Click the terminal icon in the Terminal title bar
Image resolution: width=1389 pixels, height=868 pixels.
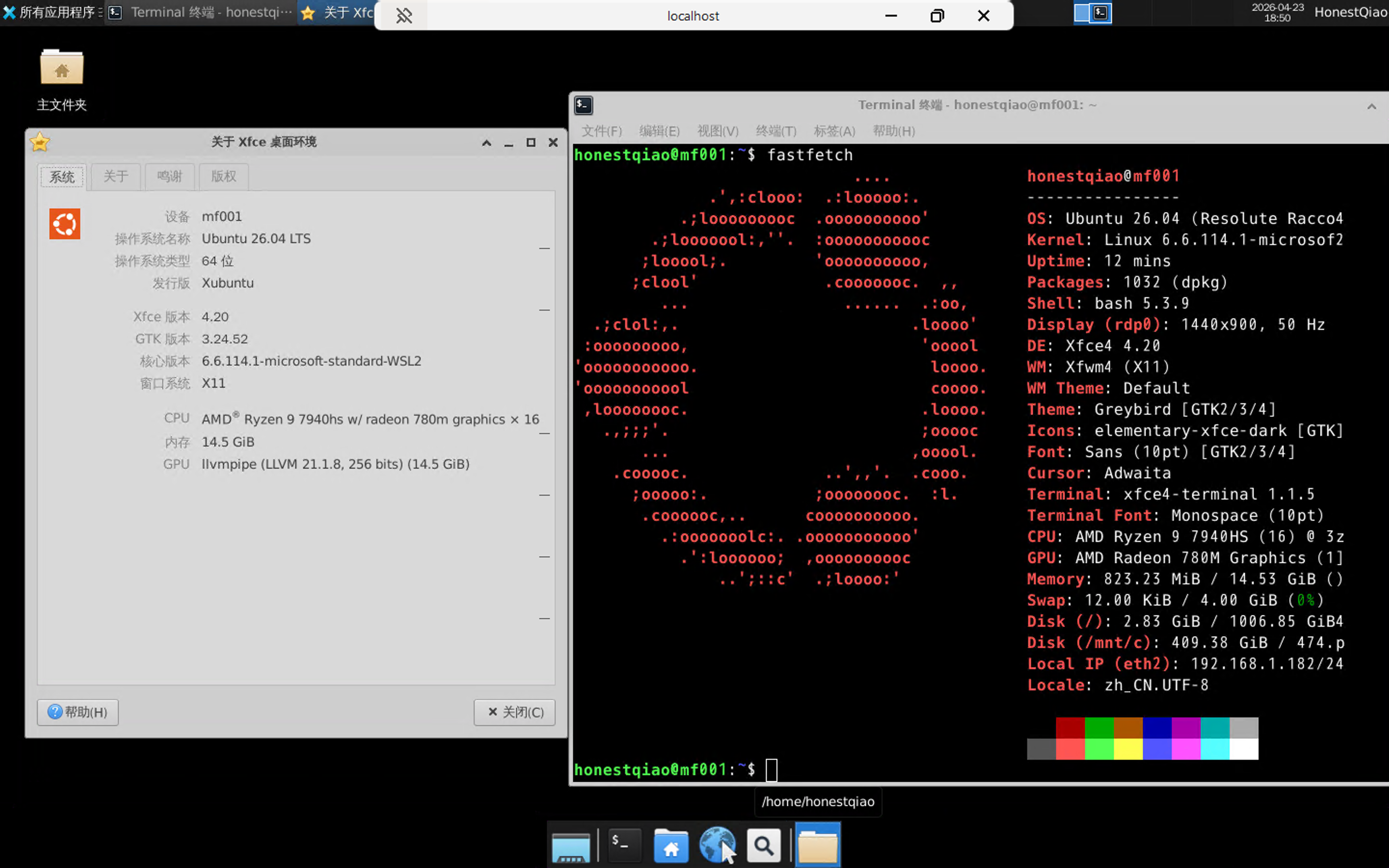[x=583, y=105]
